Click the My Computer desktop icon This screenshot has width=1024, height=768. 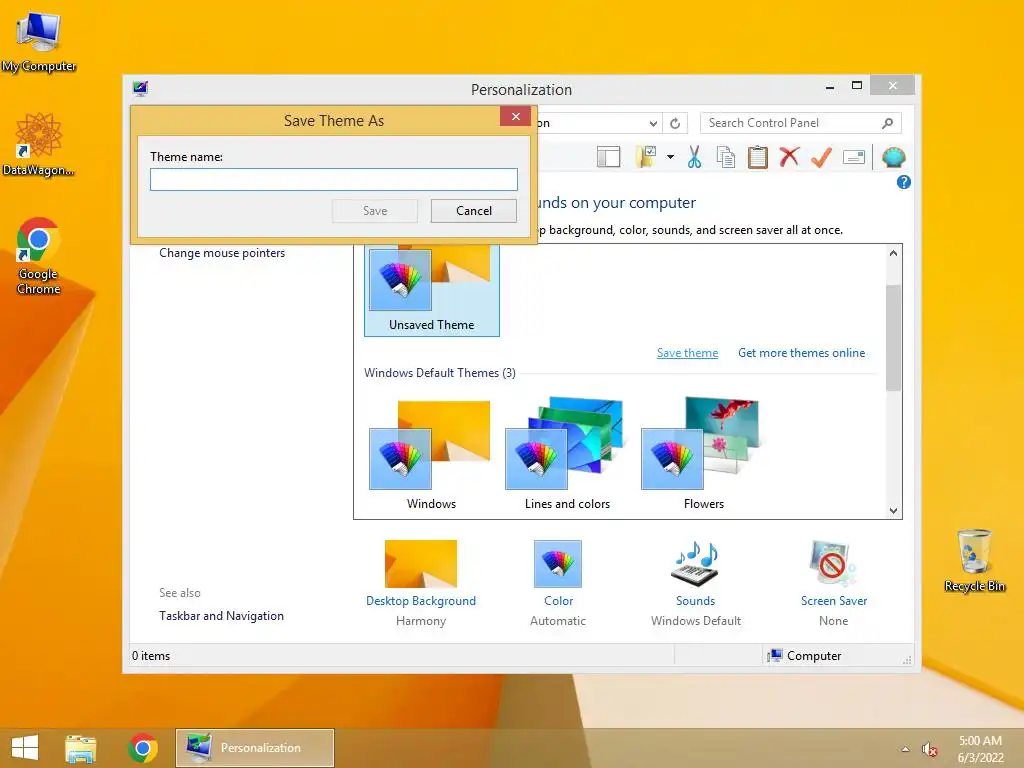[x=39, y=42]
